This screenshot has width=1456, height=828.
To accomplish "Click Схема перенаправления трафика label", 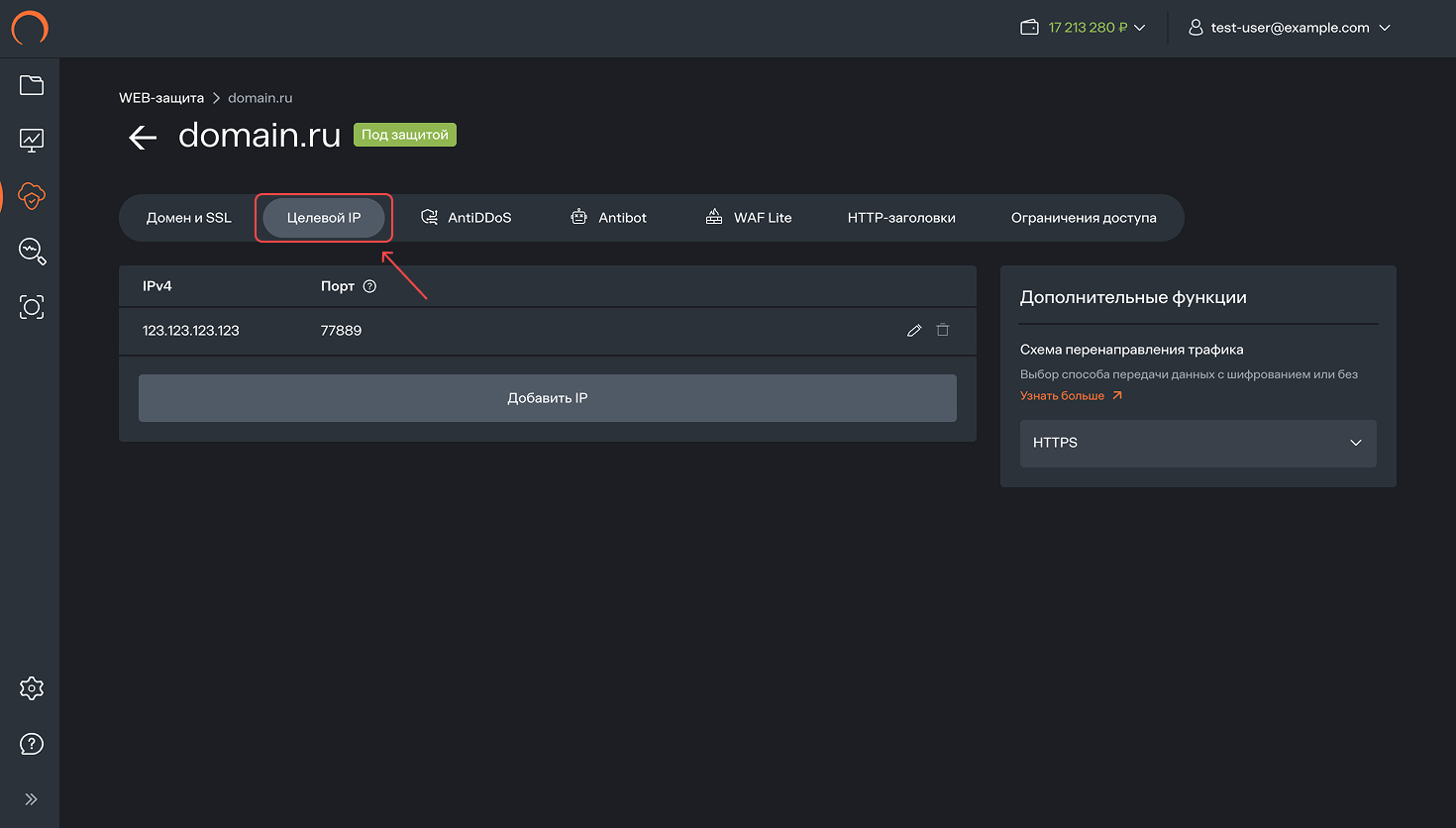I will click(1131, 350).
